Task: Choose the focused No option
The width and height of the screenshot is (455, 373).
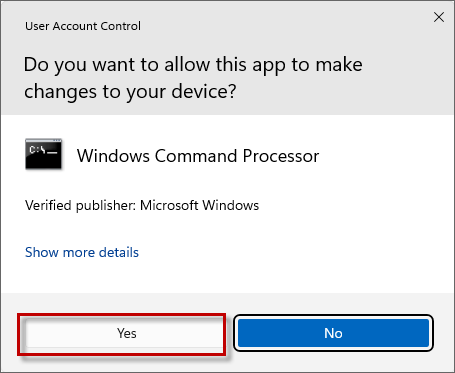Action: pyautogui.click(x=333, y=333)
